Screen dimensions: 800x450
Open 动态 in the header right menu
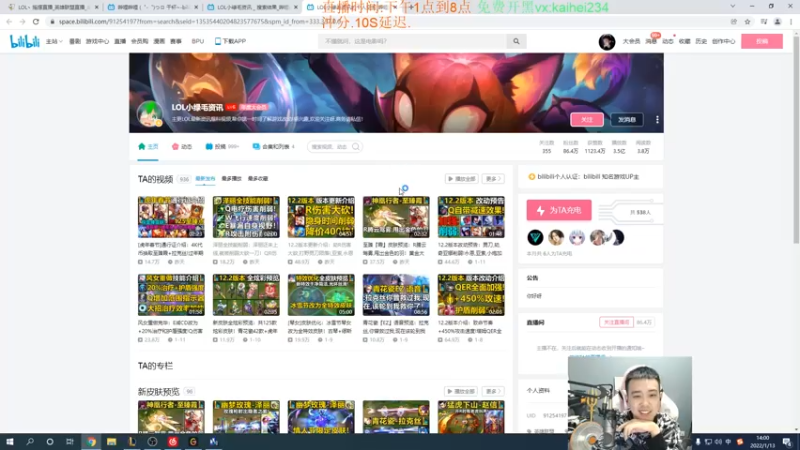[667, 41]
